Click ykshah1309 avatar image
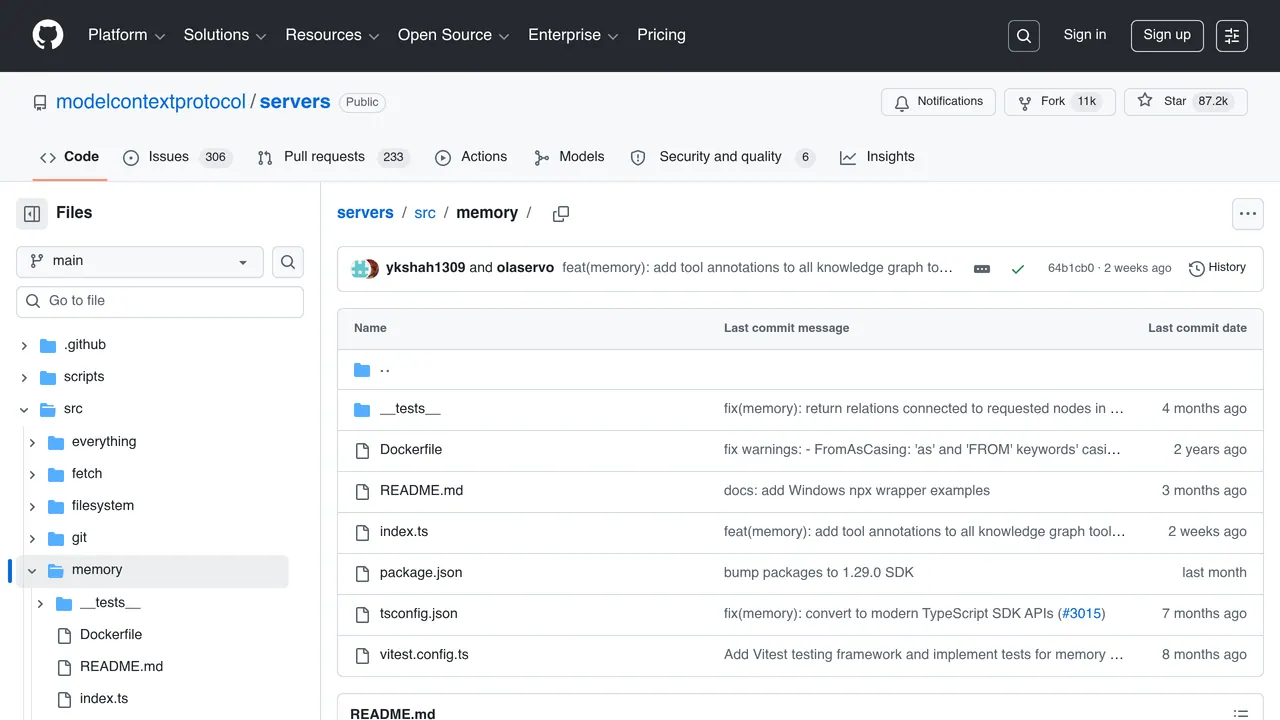This screenshot has height=720, width=1280. click(x=360, y=268)
